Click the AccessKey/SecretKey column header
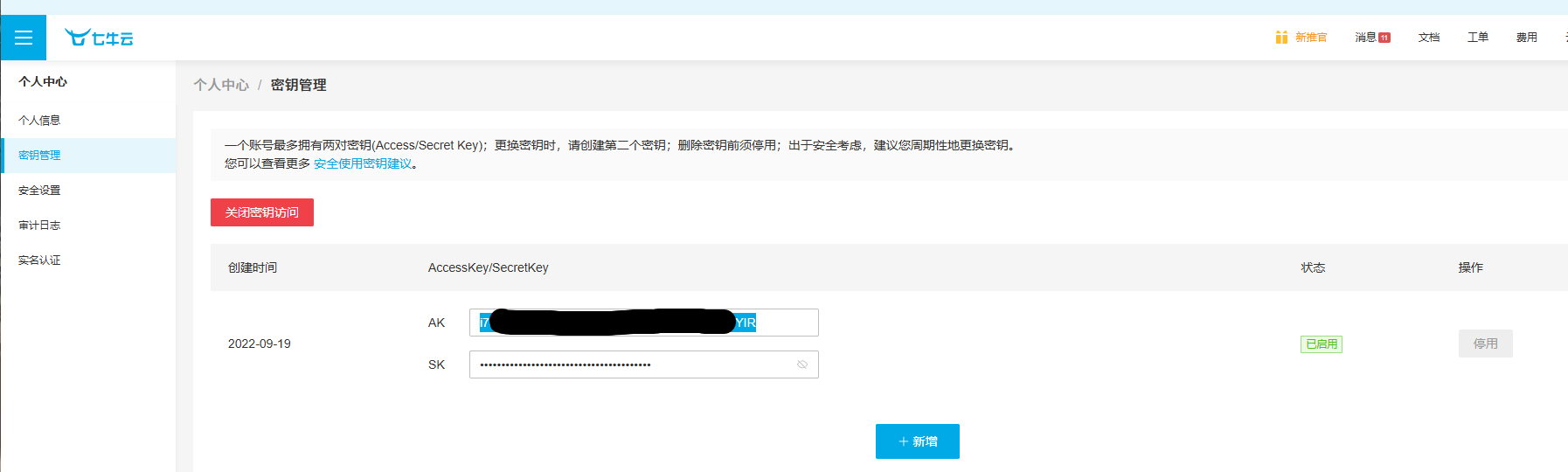Screen dimensions: 1568x472 click(x=489, y=267)
